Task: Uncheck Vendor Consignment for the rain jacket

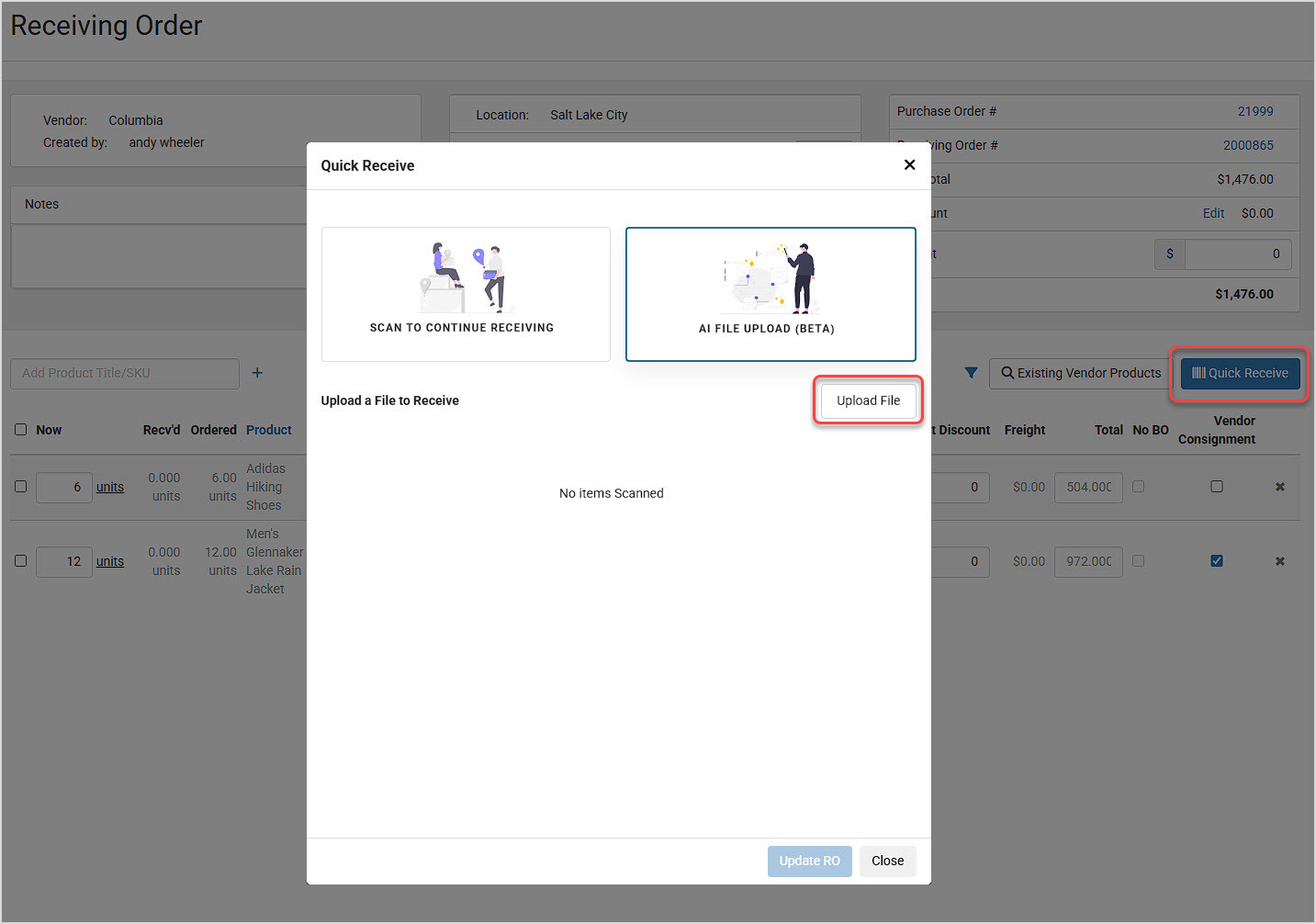Action: 1217,560
